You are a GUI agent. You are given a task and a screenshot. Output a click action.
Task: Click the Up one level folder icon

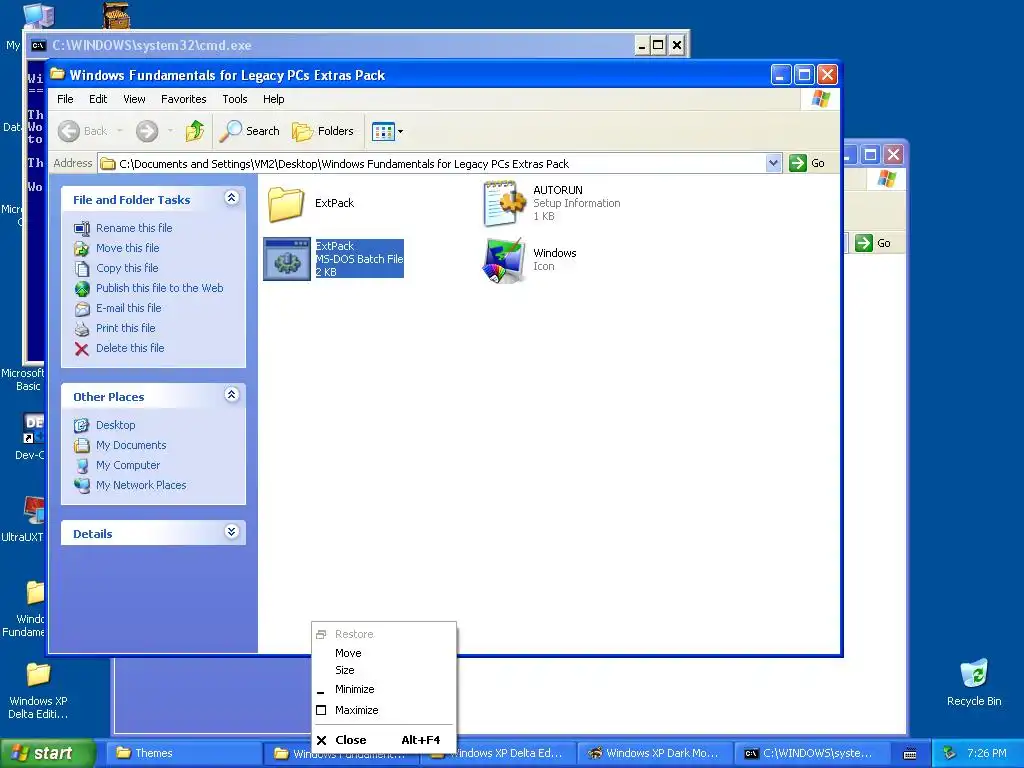coord(194,131)
